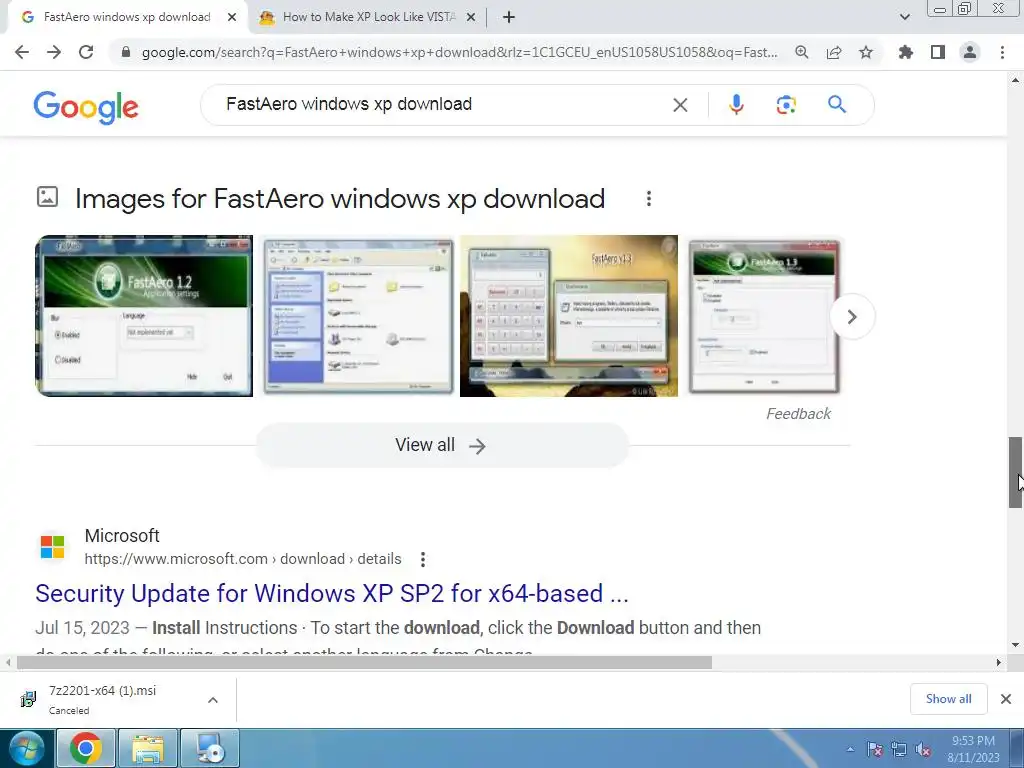Bookmark this page with the star icon
This screenshot has height=768, width=1024.
tap(866, 52)
